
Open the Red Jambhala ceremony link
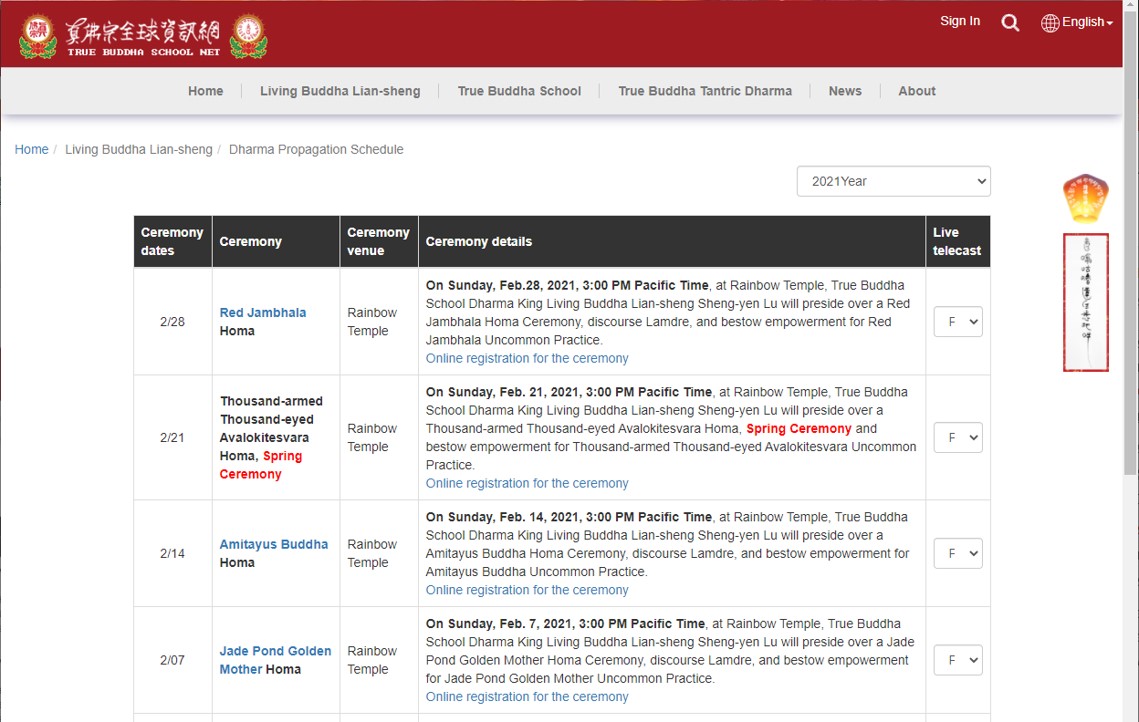(263, 313)
